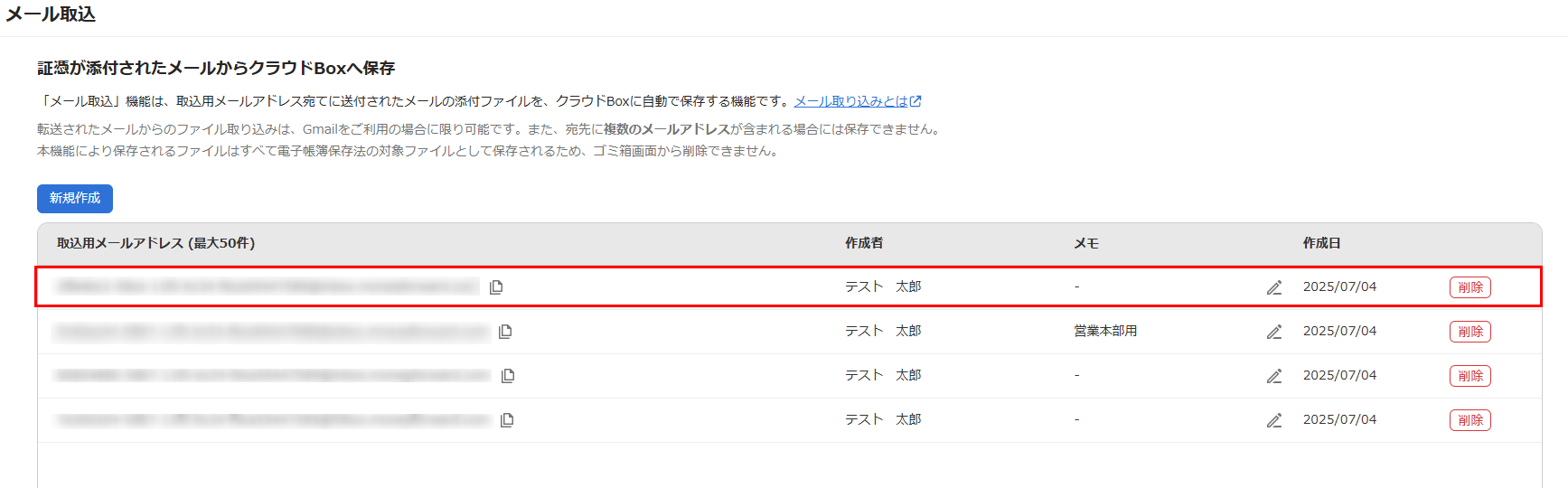This screenshot has height=488, width=1568.
Task: Edit the memo of the first row
Action: coord(1274,287)
